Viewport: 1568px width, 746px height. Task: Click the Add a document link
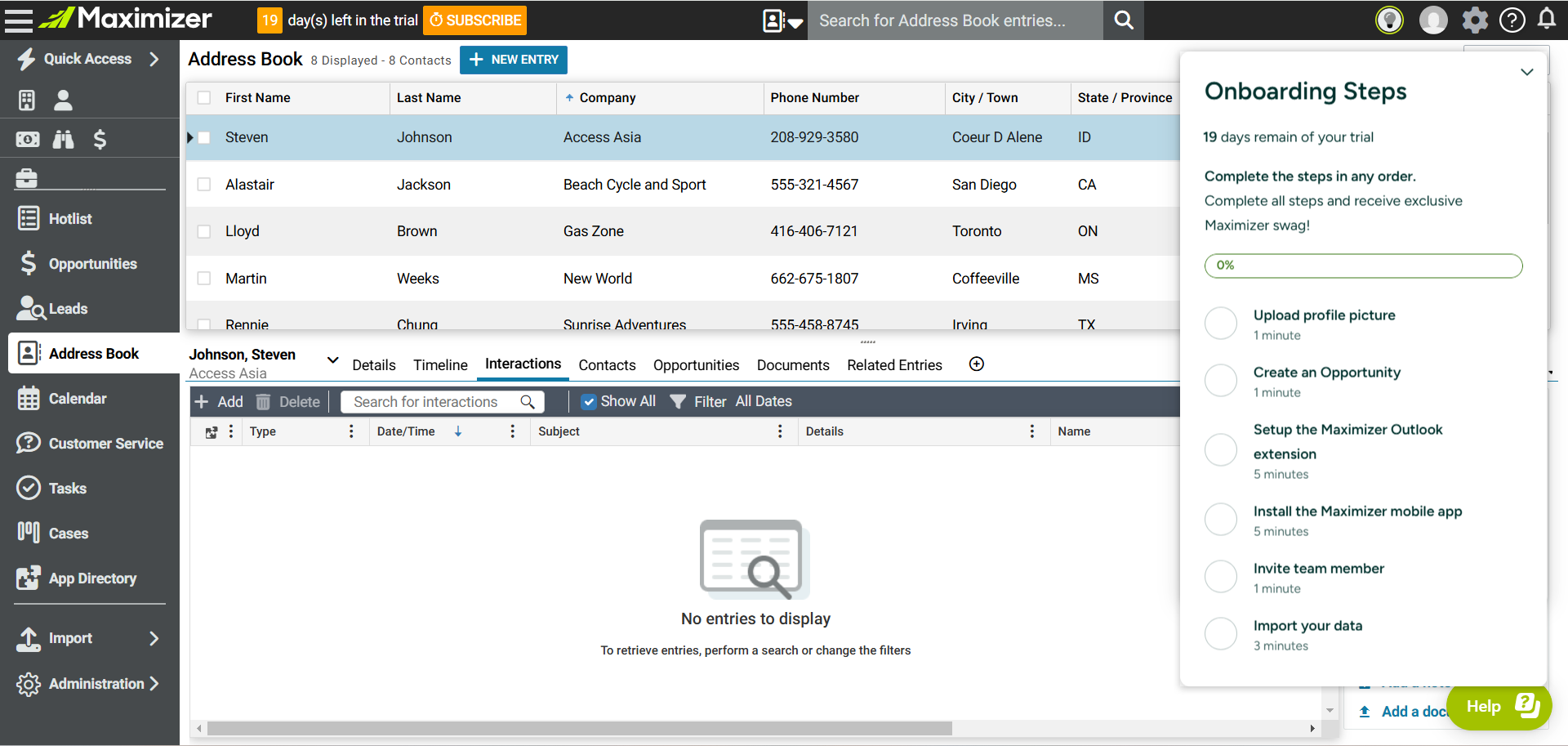point(1405,712)
